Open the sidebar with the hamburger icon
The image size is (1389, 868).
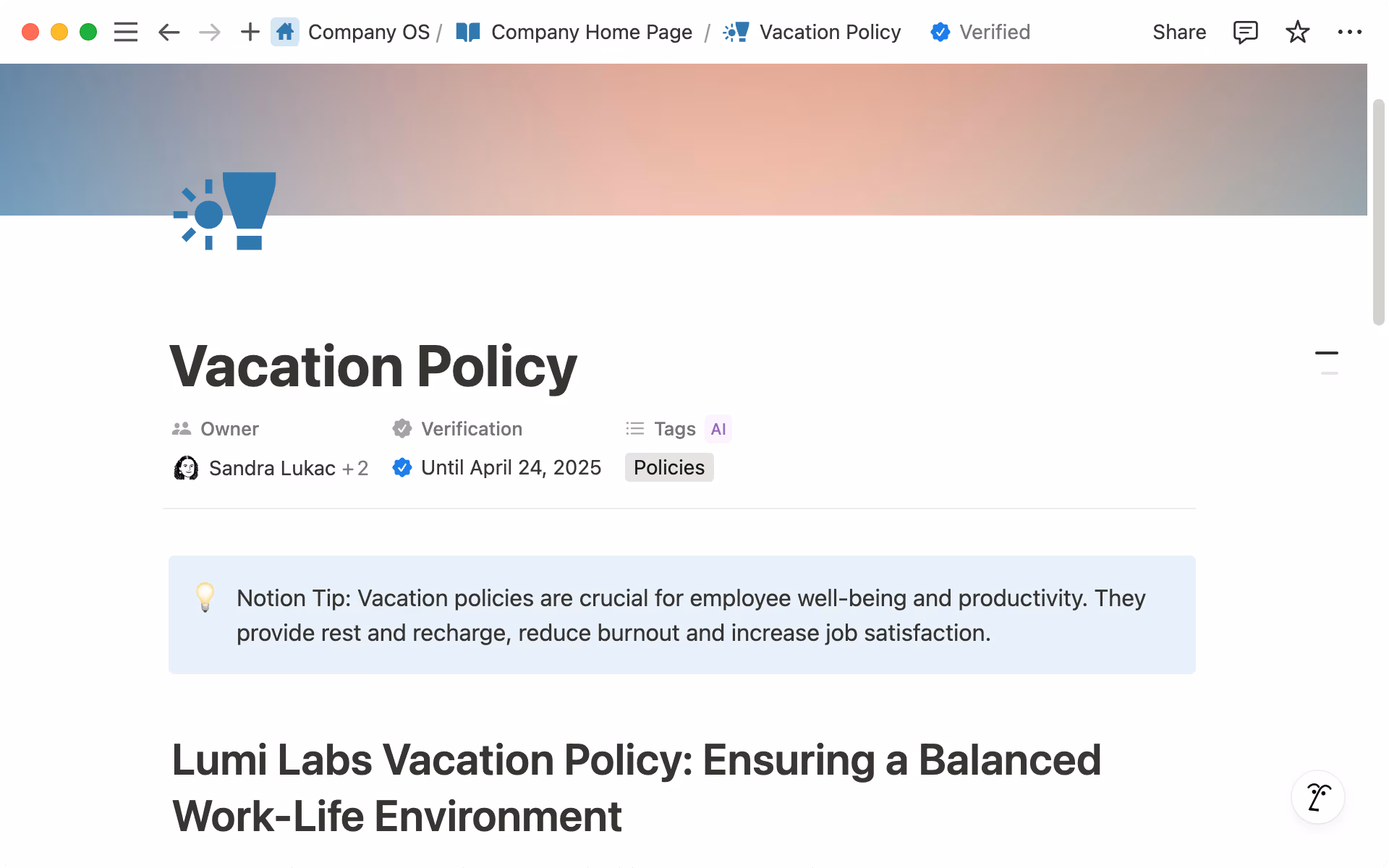coord(125,32)
